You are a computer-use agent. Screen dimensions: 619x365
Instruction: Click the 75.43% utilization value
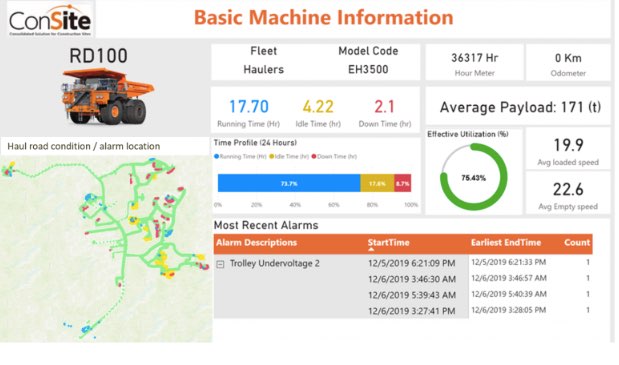(x=474, y=178)
